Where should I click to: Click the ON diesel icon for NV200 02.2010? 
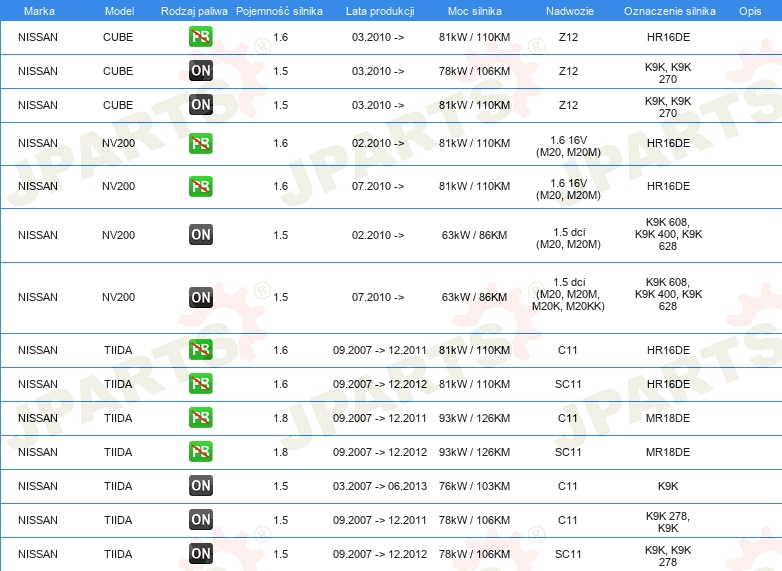(200, 234)
